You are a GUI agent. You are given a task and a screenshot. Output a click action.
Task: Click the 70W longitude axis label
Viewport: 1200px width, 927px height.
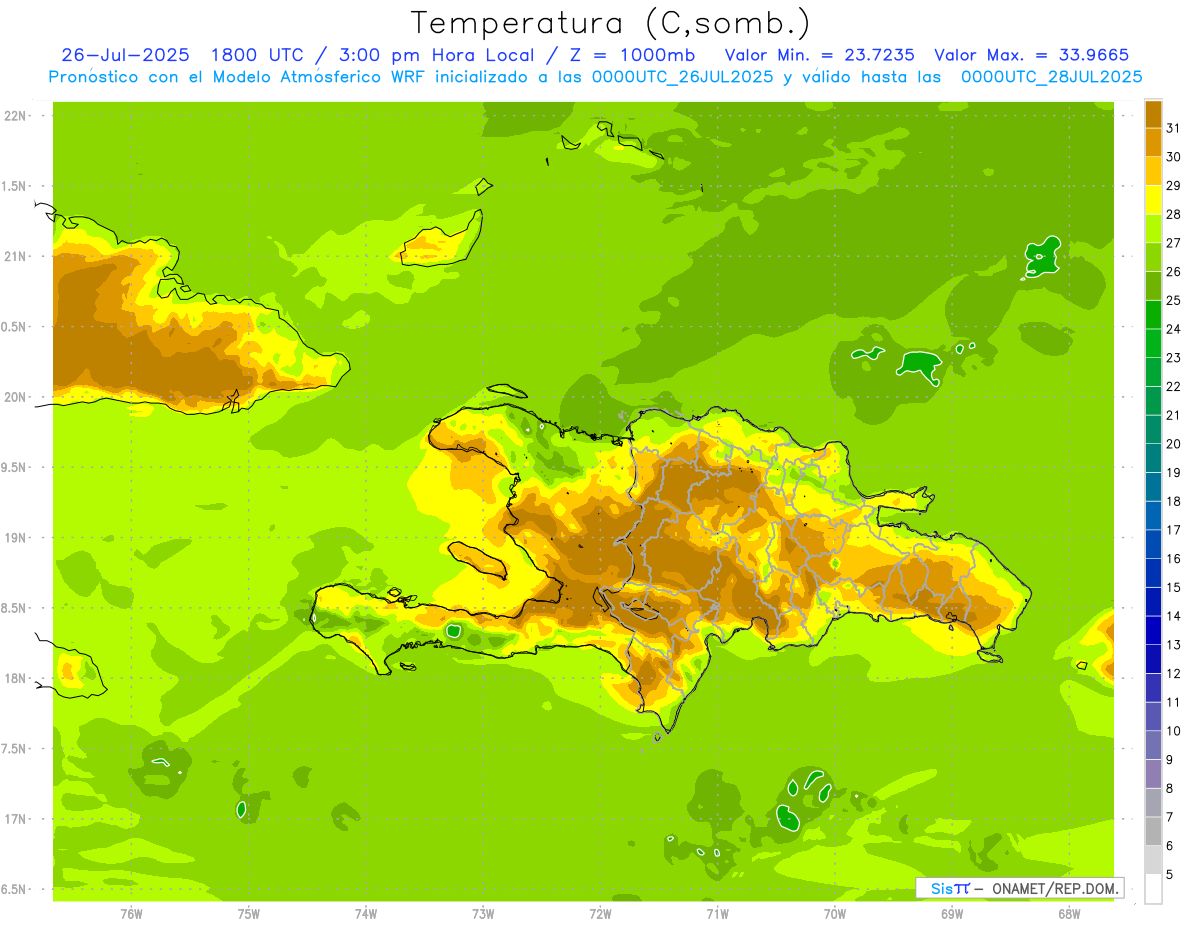click(835, 914)
